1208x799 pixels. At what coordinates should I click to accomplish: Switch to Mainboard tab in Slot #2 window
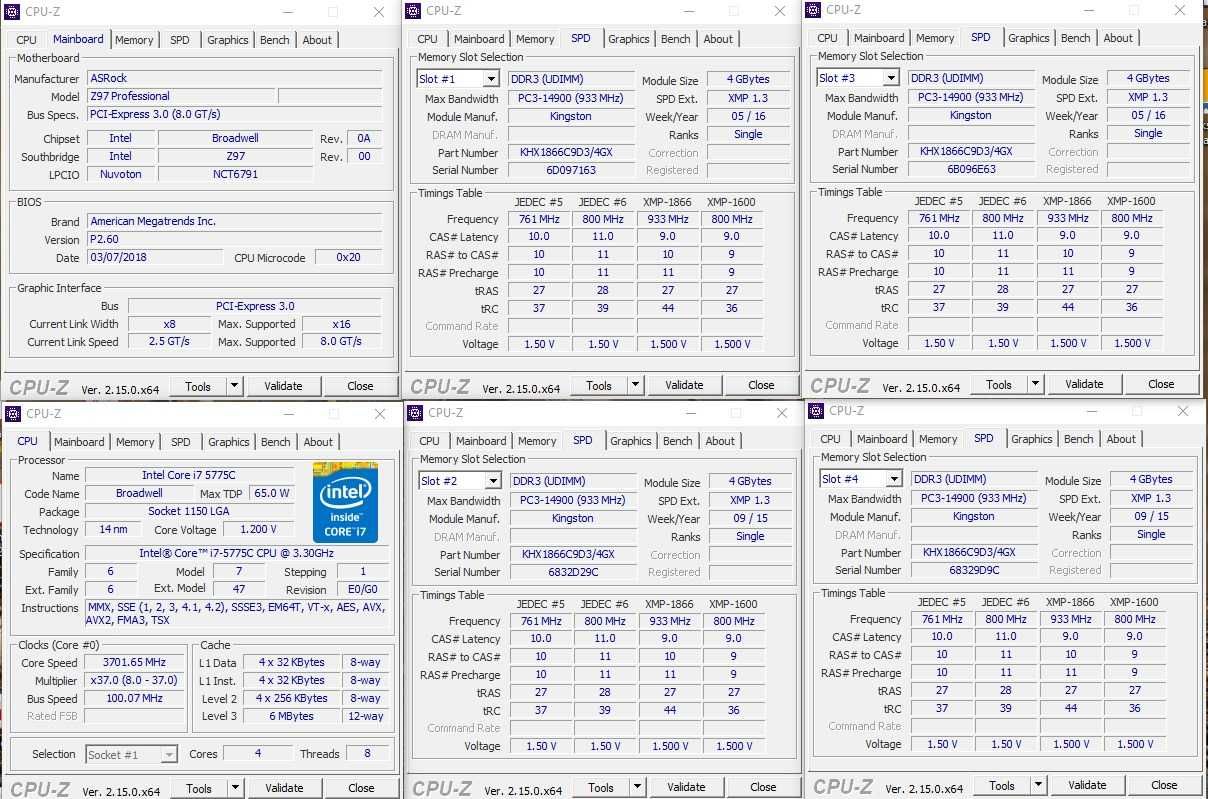(x=481, y=441)
